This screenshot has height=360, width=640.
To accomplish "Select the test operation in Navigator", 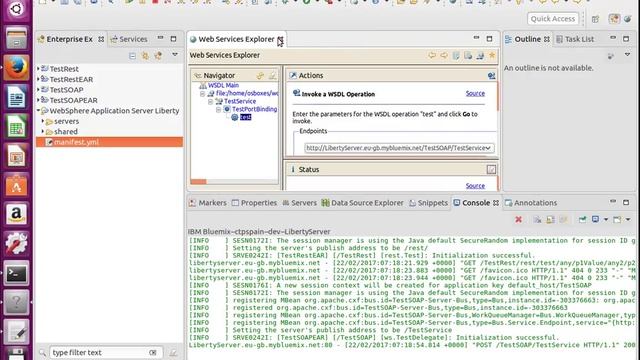I will click(x=245, y=117).
